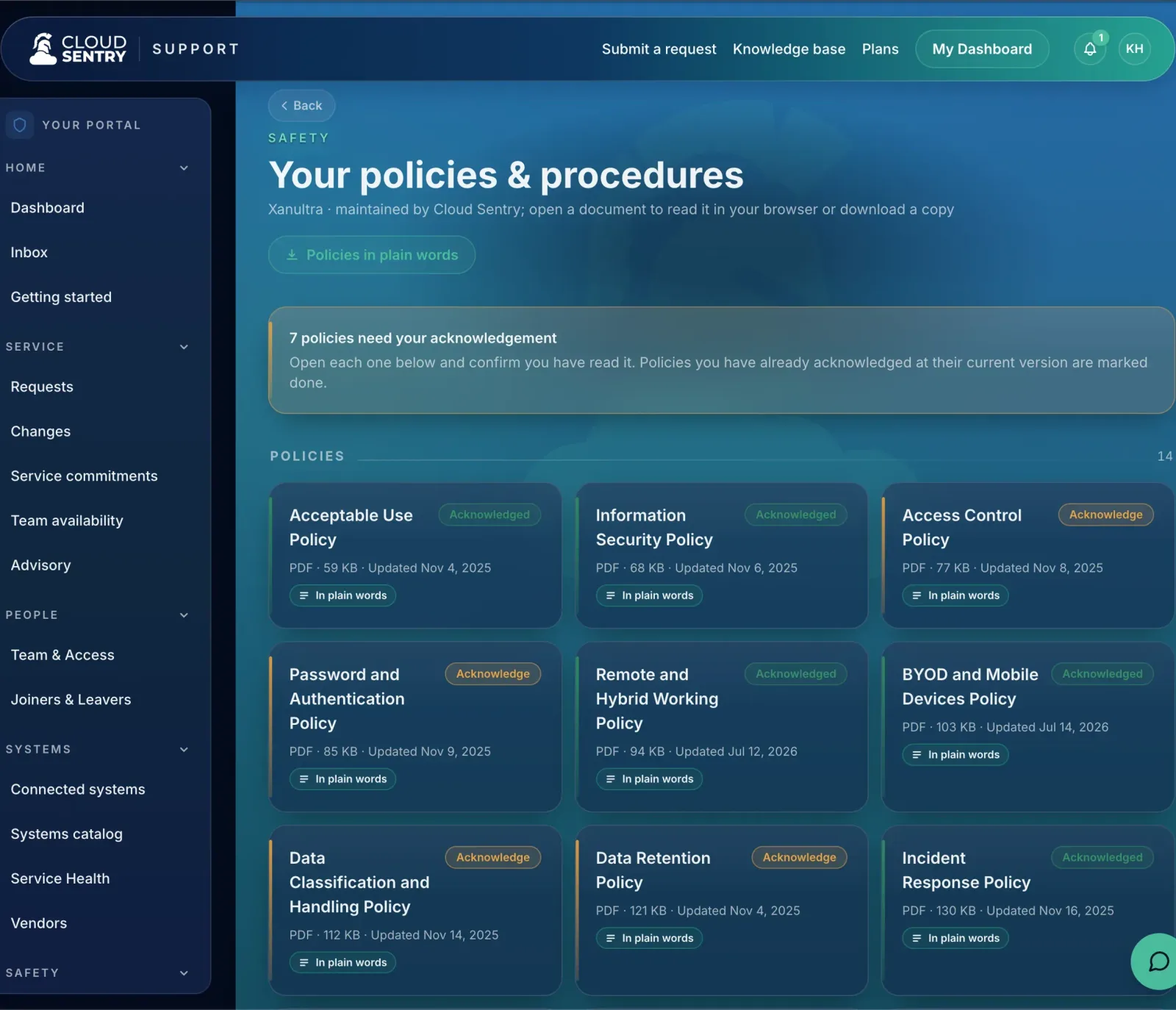Open BYOD and Mobile Devices in plain words

(955, 755)
